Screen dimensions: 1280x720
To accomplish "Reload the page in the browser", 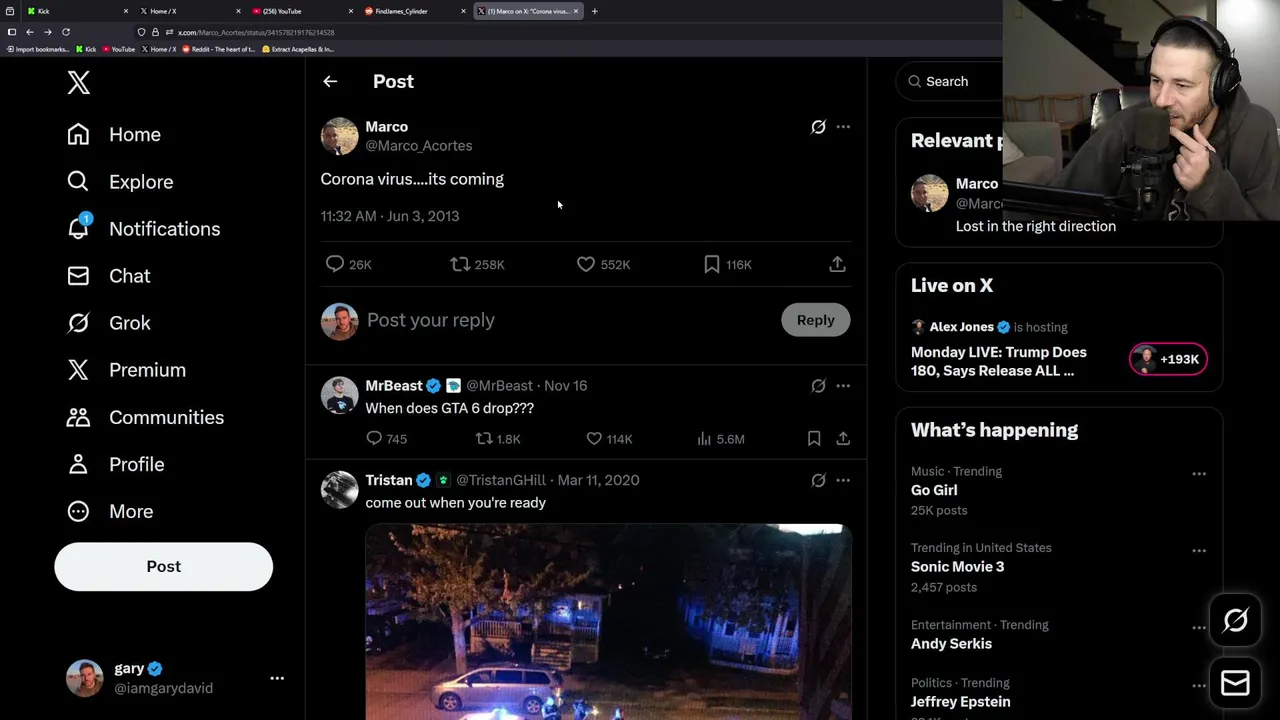I will 66,32.
